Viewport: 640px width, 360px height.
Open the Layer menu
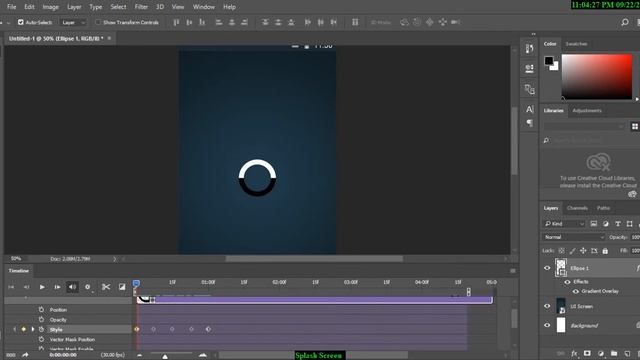(x=74, y=7)
